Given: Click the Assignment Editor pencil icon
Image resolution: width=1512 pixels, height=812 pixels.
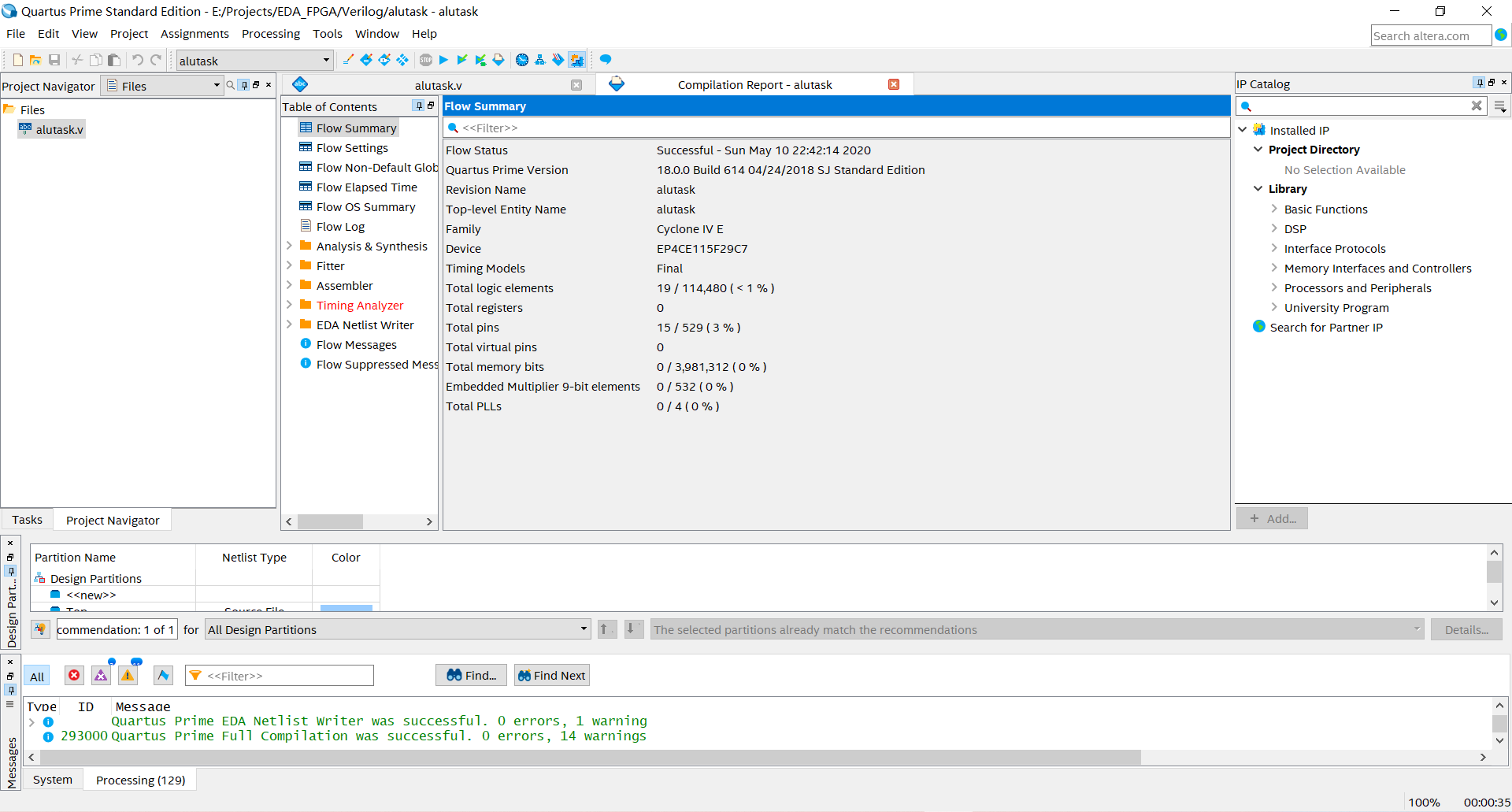Looking at the screenshot, I should (348, 59).
